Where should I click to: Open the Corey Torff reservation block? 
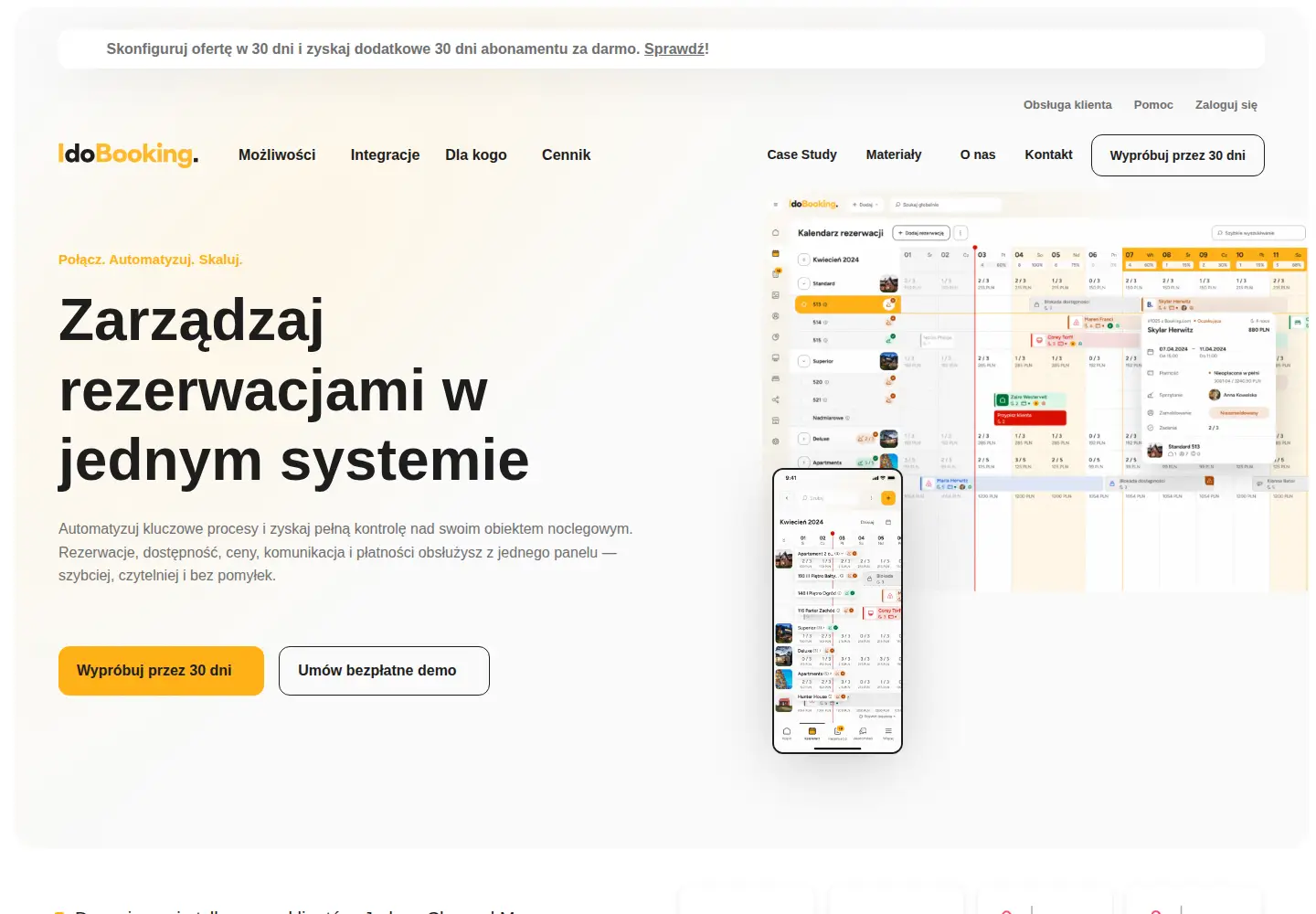(x=1086, y=340)
